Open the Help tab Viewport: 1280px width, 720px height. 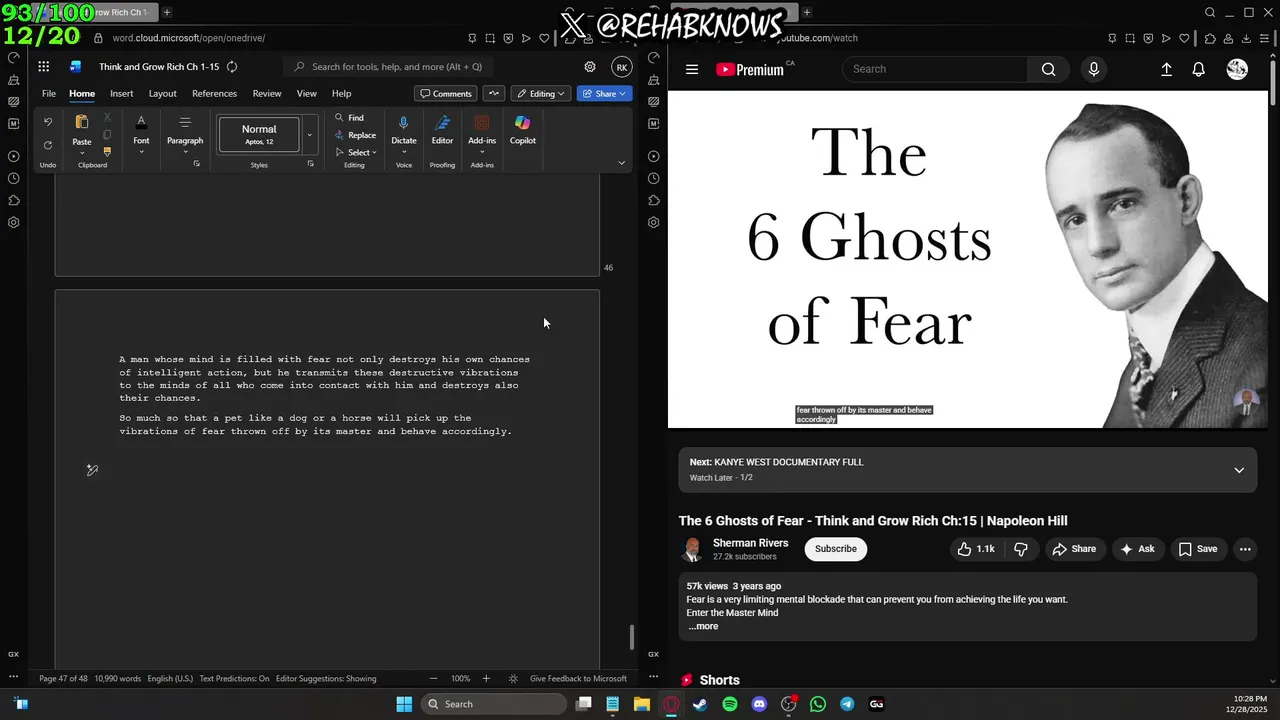click(x=341, y=93)
